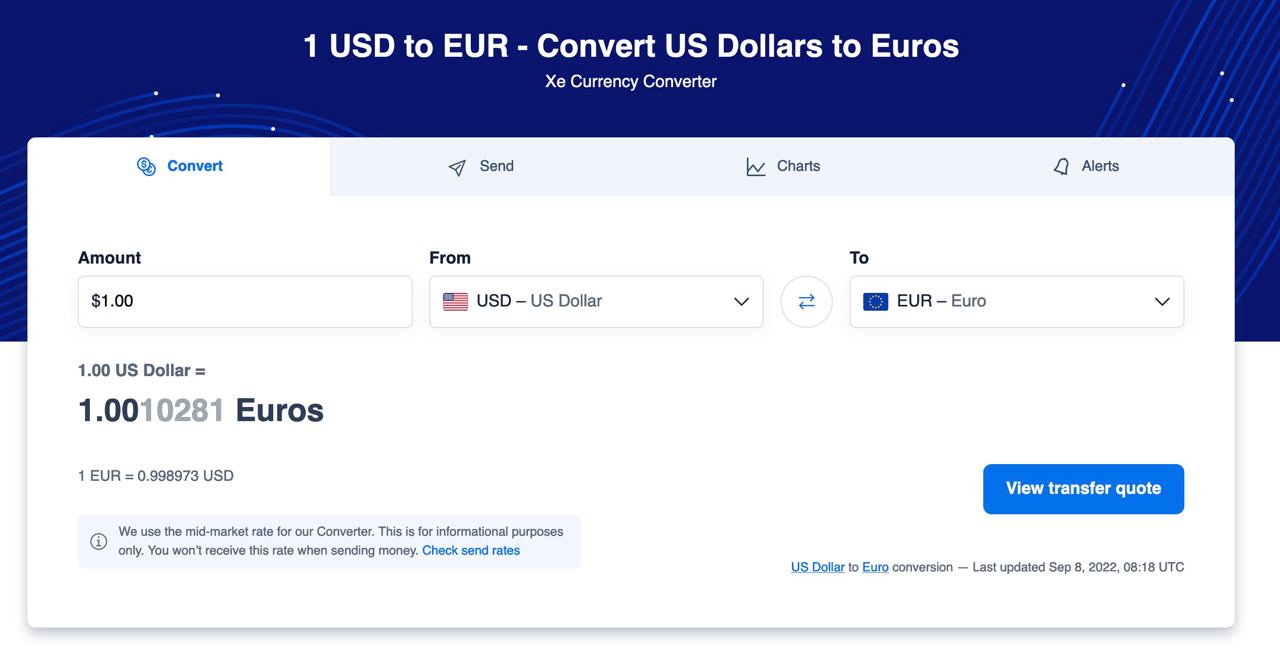This screenshot has width=1280, height=658.
Task: Expand the To currency chevron
Action: pyautogui.click(x=1162, y=302)
